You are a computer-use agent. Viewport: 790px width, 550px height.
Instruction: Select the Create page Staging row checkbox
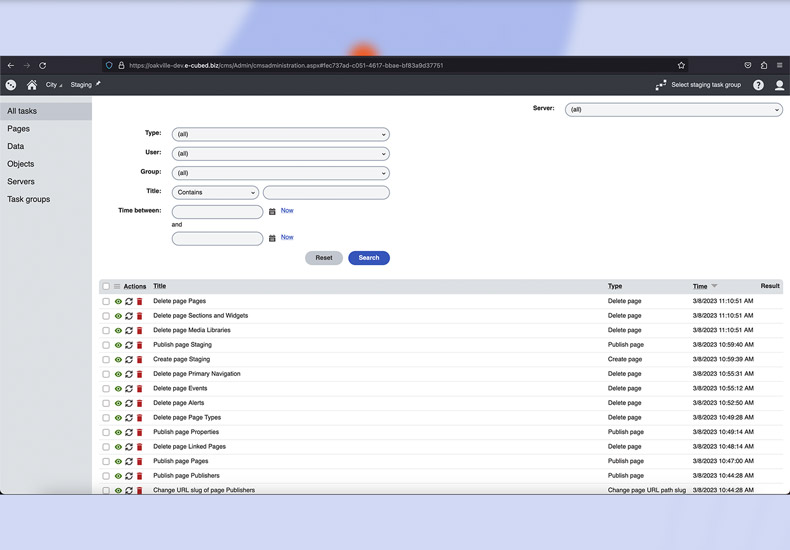tap(106, 360)
